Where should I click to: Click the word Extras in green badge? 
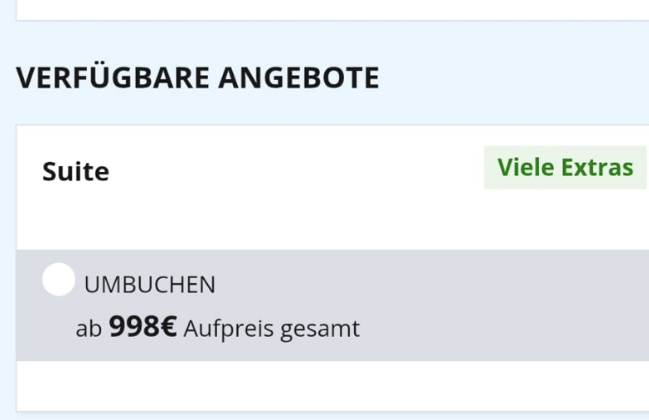(x=597, y=167)
